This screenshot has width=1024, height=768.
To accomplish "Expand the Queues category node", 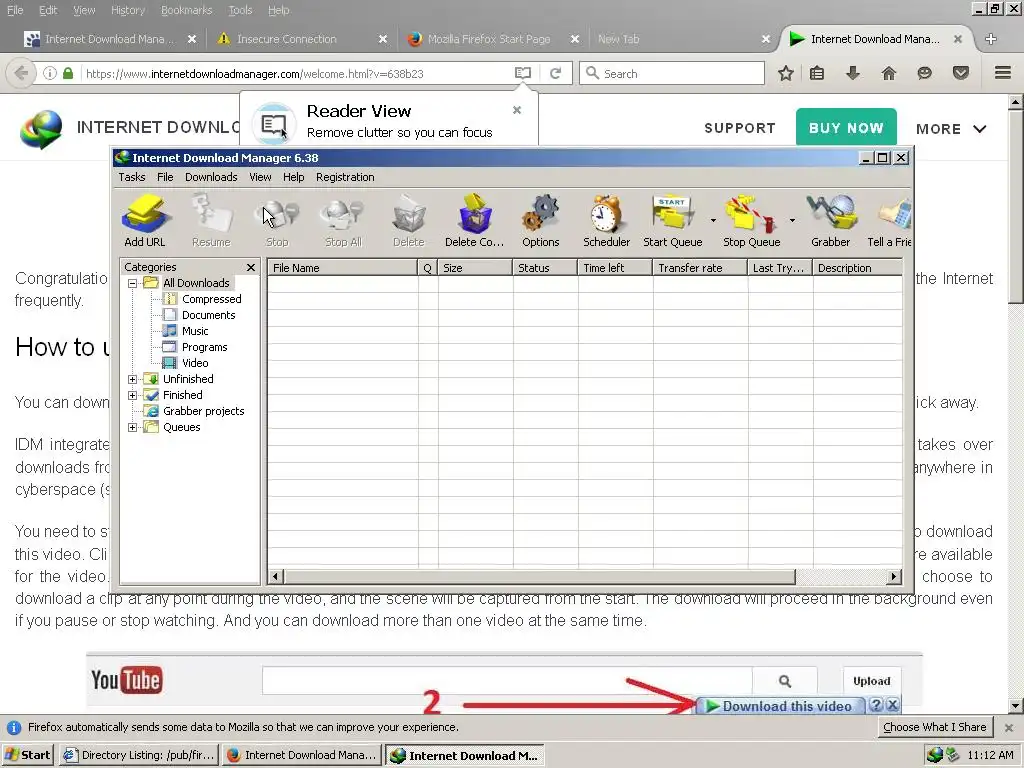I will [x=133, y=427].
